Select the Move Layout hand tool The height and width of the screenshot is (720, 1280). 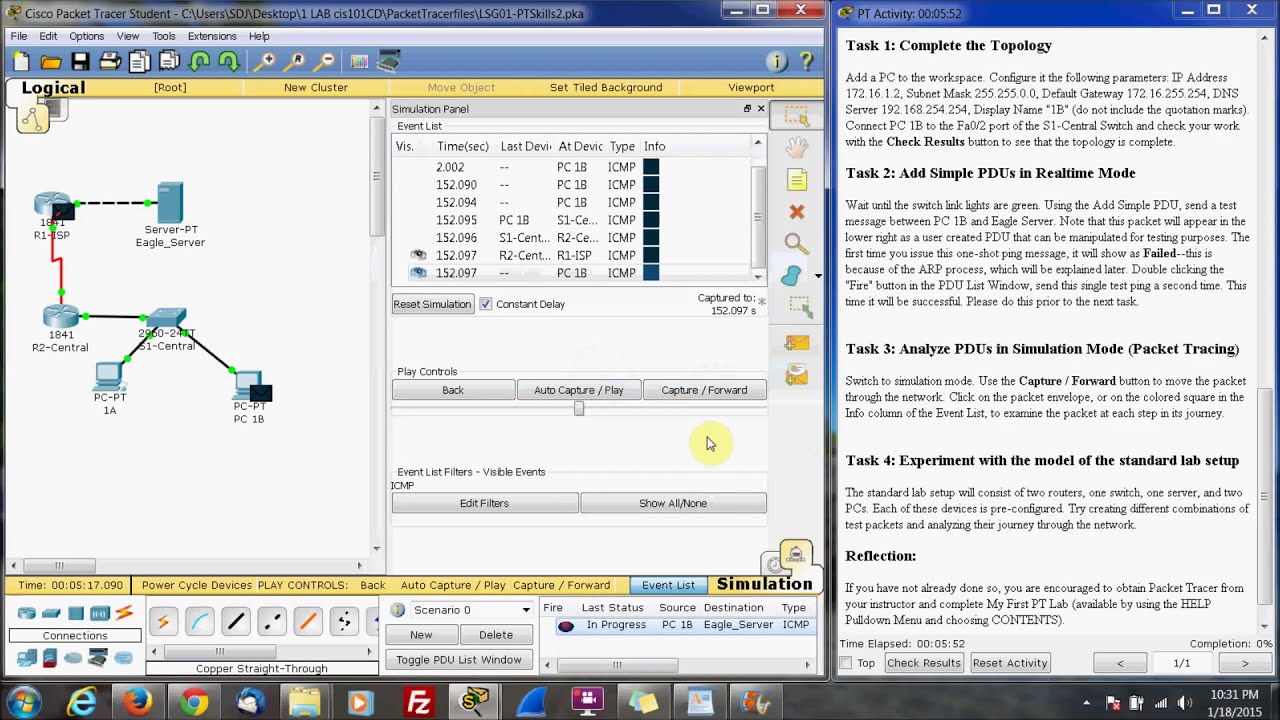pos(797,148)
